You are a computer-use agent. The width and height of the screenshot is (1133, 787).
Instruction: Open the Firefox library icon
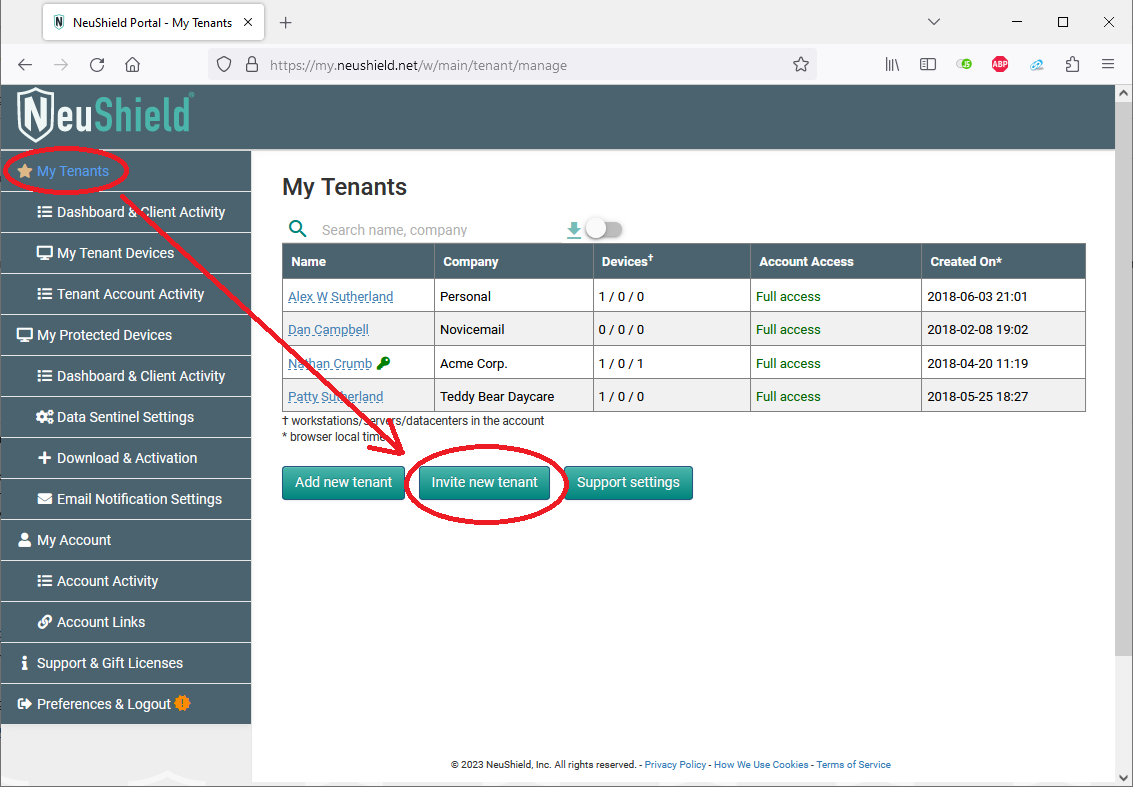pos(892,64)
